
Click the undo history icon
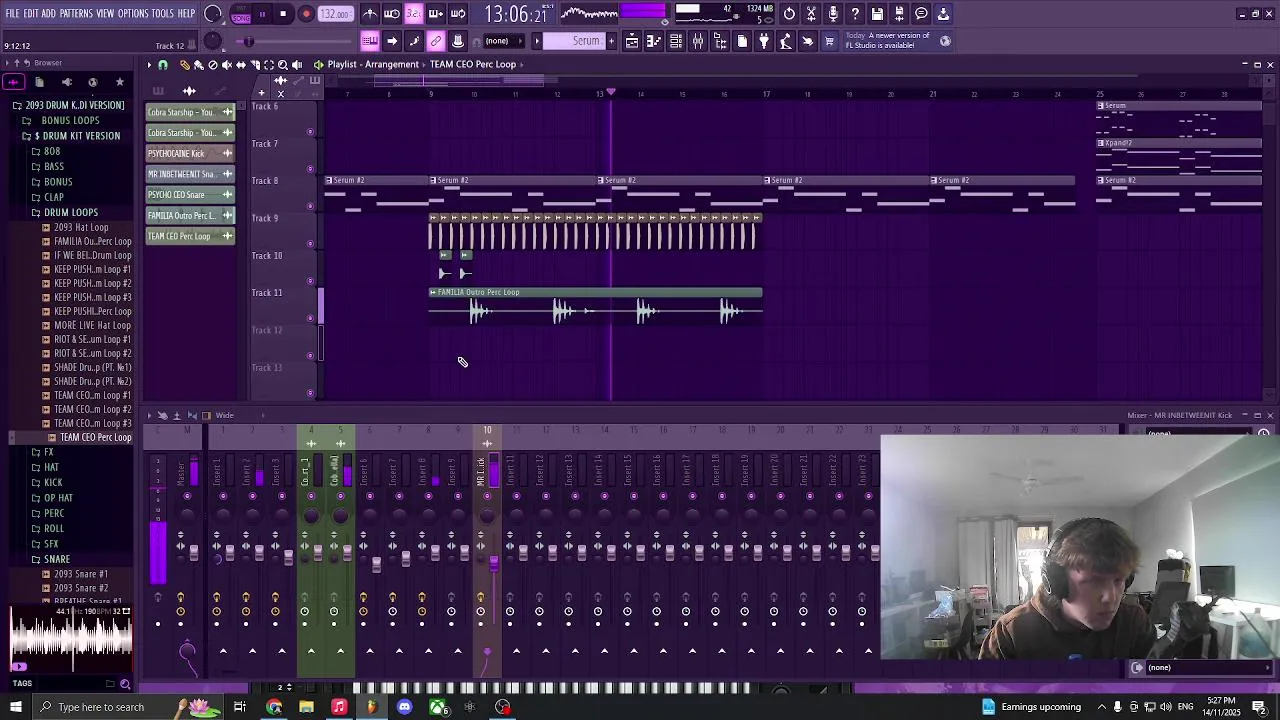click(x=789, y=14)
